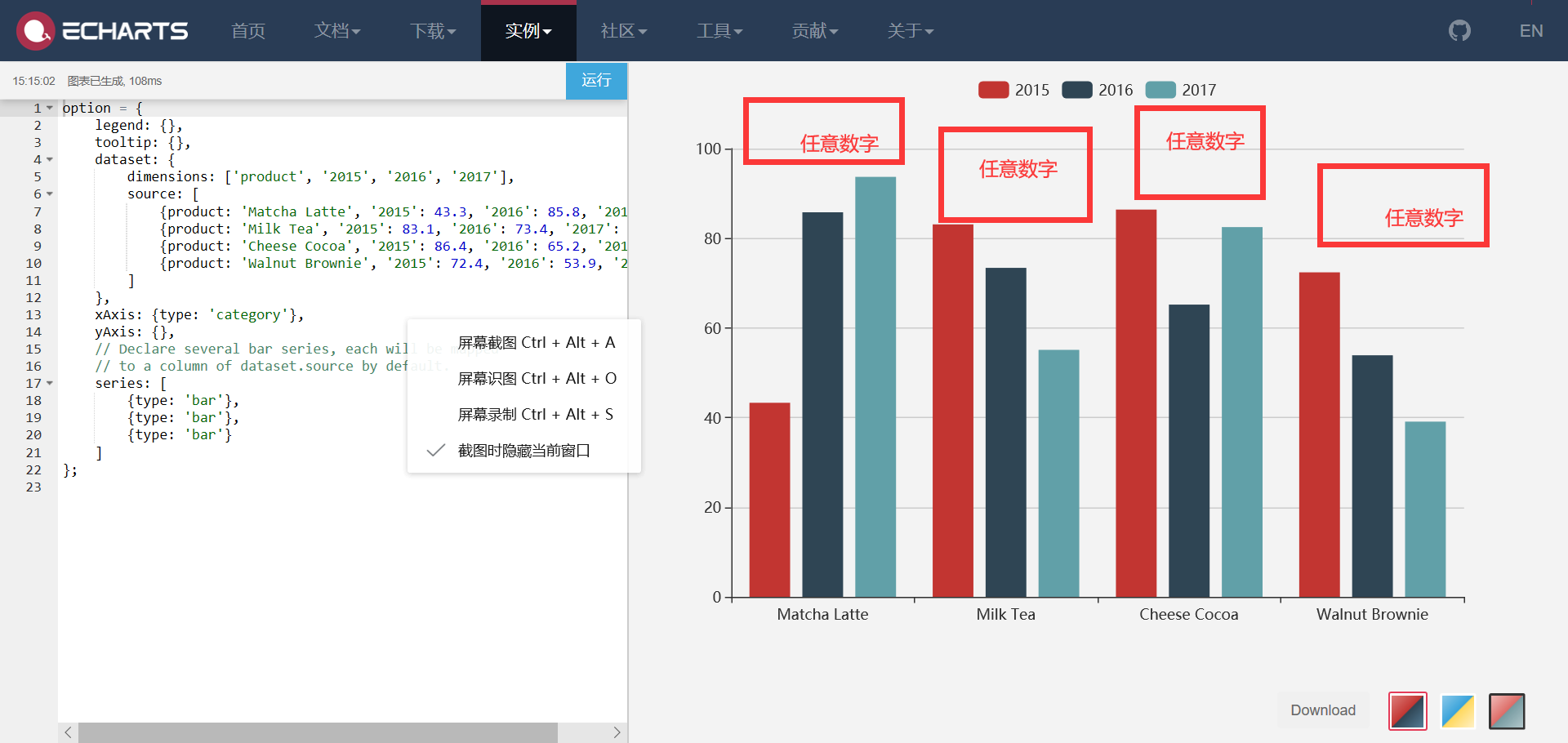Open the 社区 community menu
1568x743 pixels.
coord(624,31)
